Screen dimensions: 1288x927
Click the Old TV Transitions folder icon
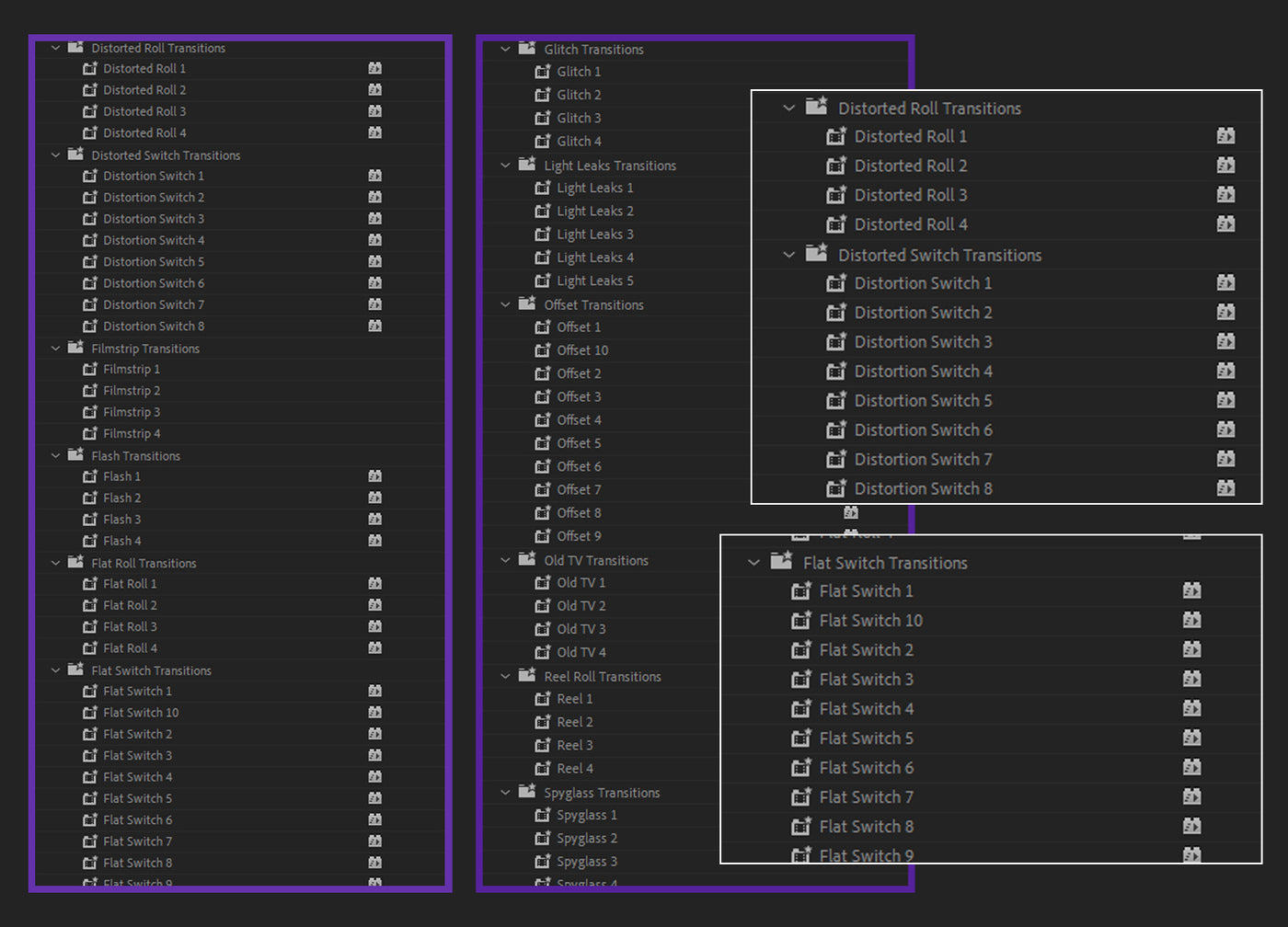click(527, 558)
